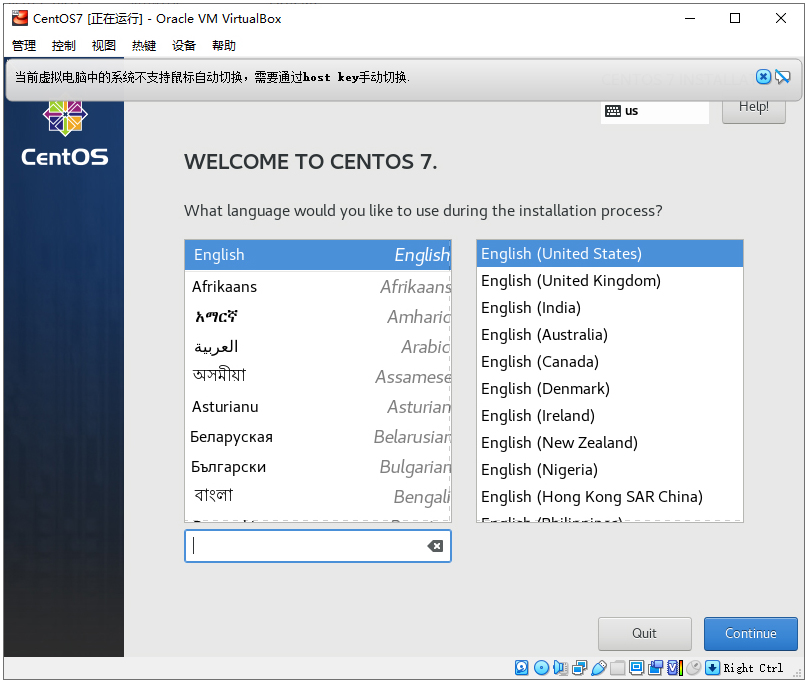Click the hard disk activity status icon
This screenshot has height=684, width=808.
[521, 668]
